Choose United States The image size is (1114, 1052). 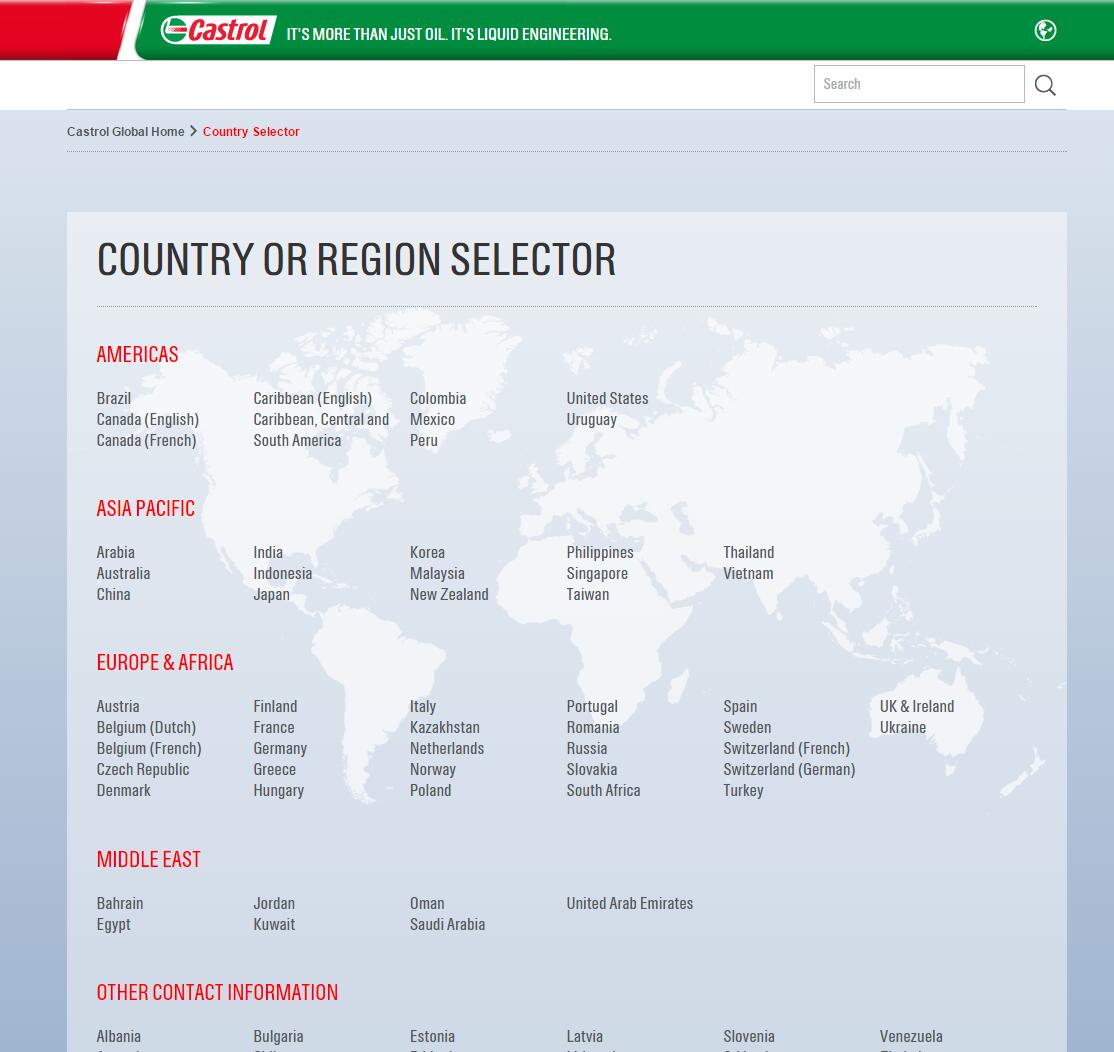(x=607, y=398)
